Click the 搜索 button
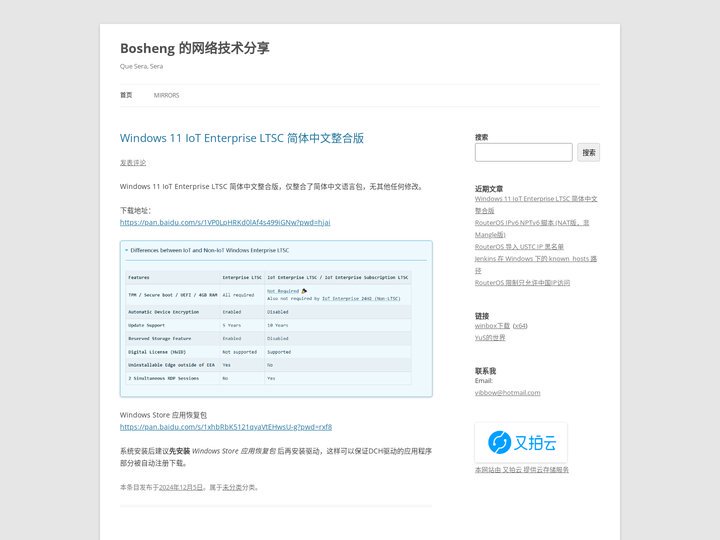Screen dimensions: 720x540 tap(589, 152)
